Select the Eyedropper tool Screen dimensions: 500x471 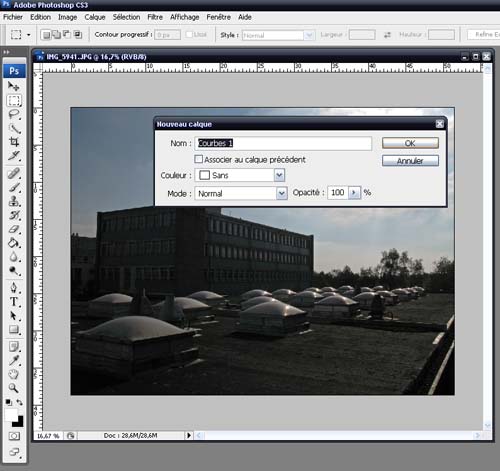click(14, 360)
